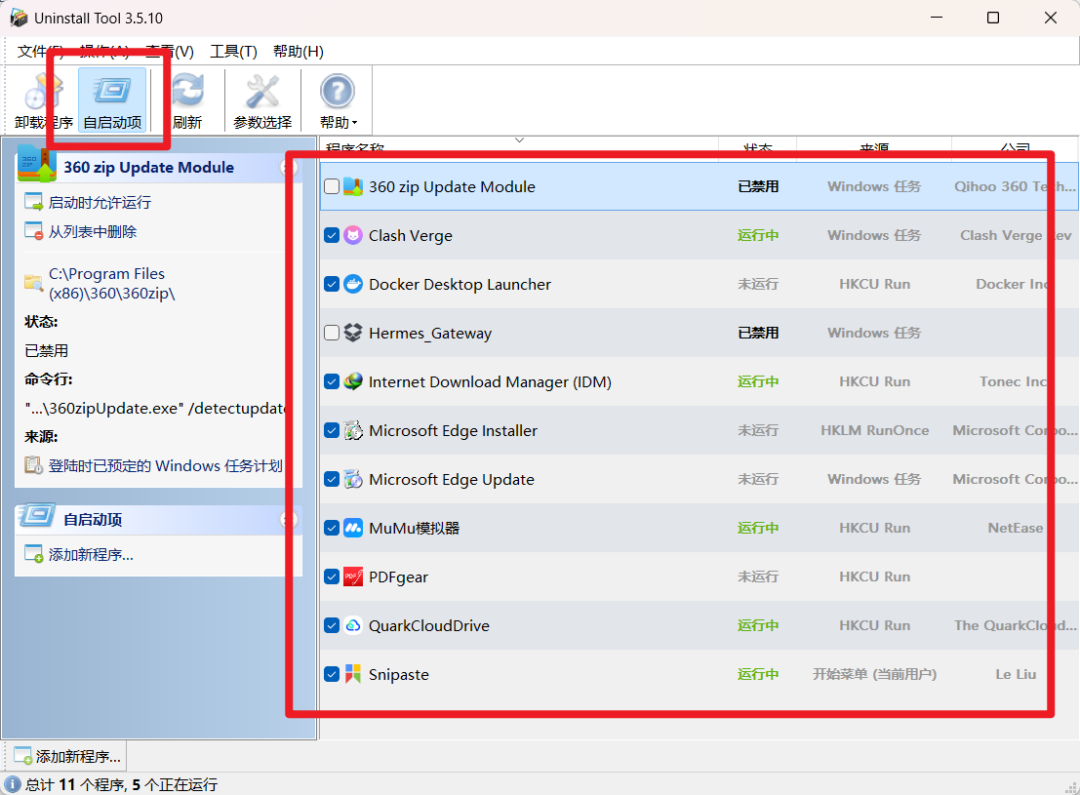
Task: Click the 帮助 help toolbar icon
Action: [338, 101]
